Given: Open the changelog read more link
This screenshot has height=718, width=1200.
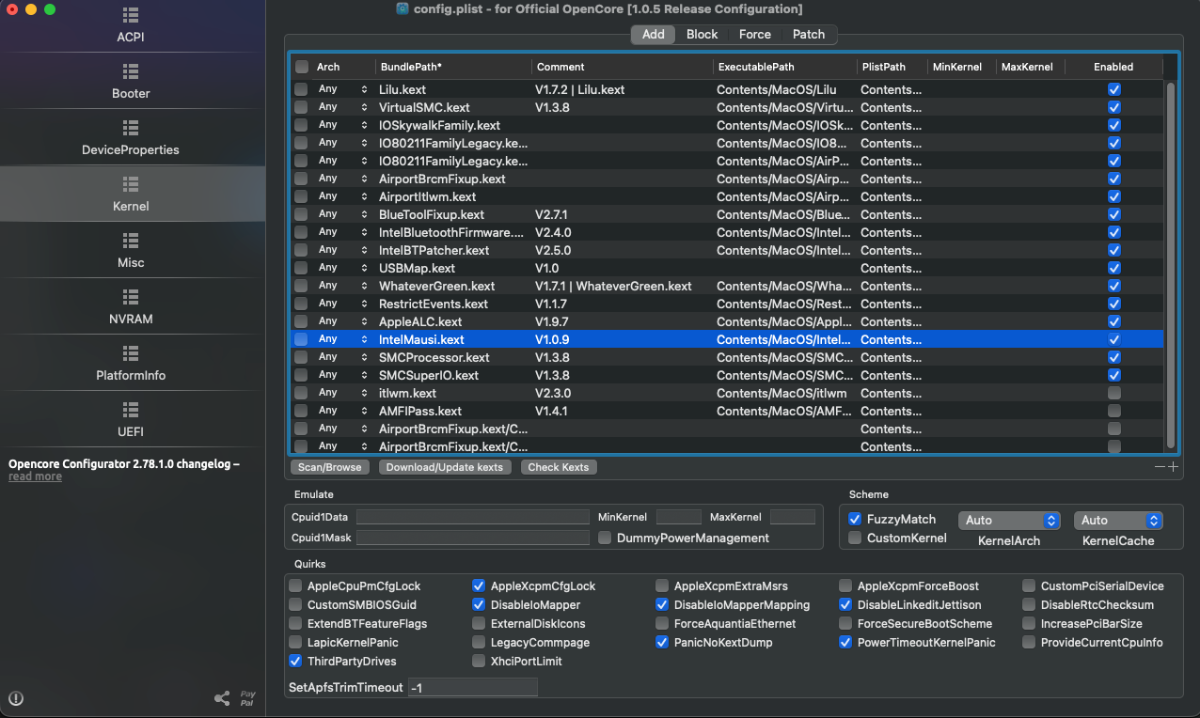Looking at the screenshot, I should pyautogui.click(x=35, y=477).
